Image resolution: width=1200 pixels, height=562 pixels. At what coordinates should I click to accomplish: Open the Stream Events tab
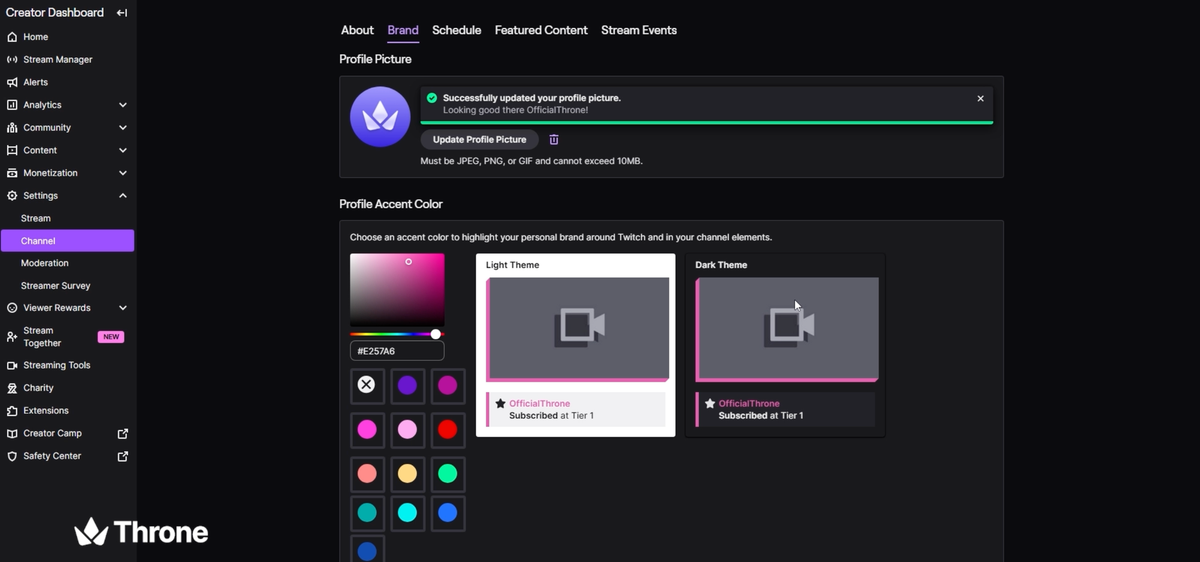pos(639,30)
